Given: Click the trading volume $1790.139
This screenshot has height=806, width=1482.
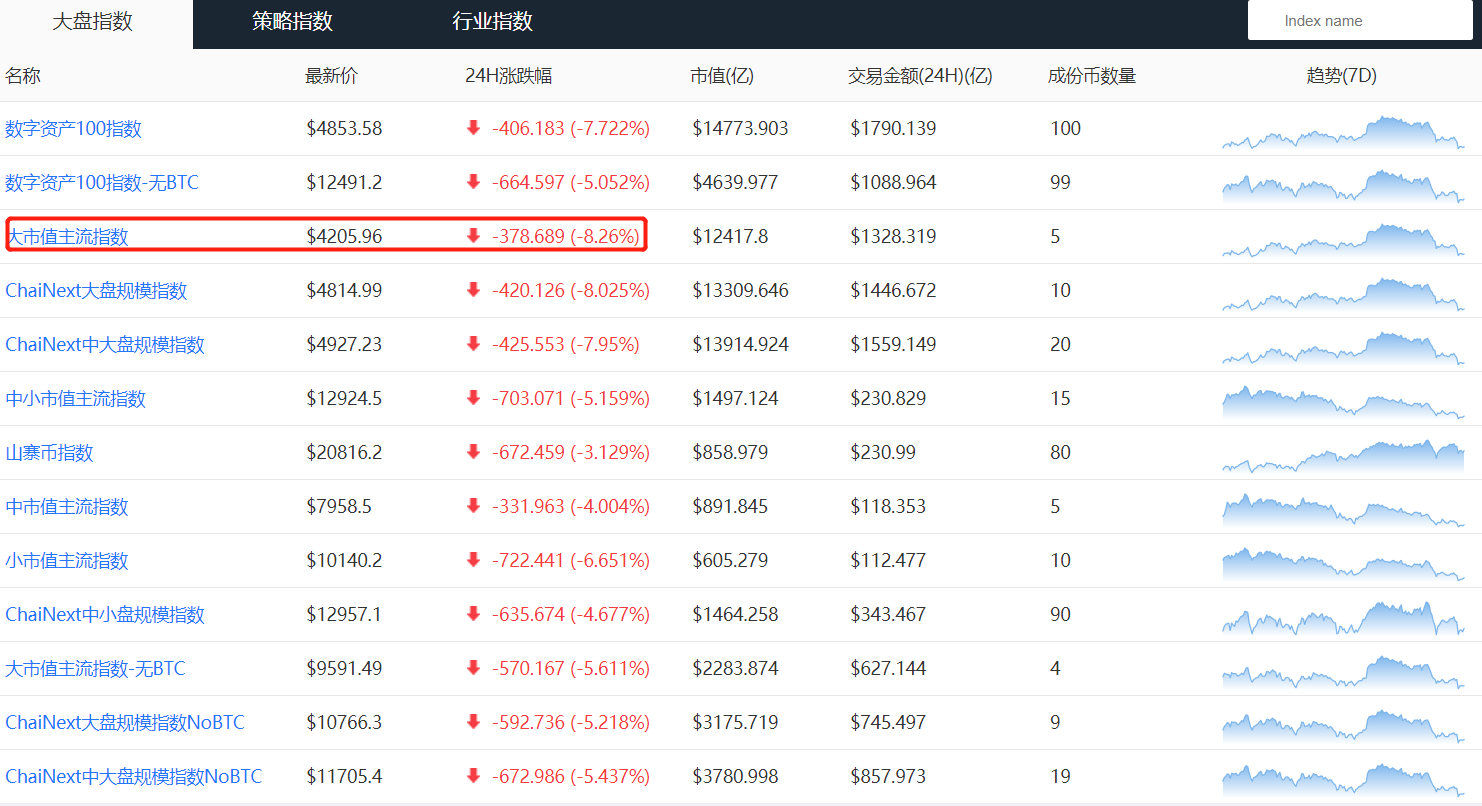Looking at the screenshot, I should point(893,128).
